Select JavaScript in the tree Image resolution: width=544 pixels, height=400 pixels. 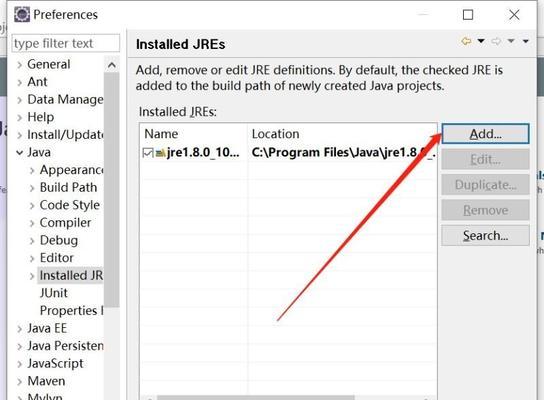tap(55, 364)
